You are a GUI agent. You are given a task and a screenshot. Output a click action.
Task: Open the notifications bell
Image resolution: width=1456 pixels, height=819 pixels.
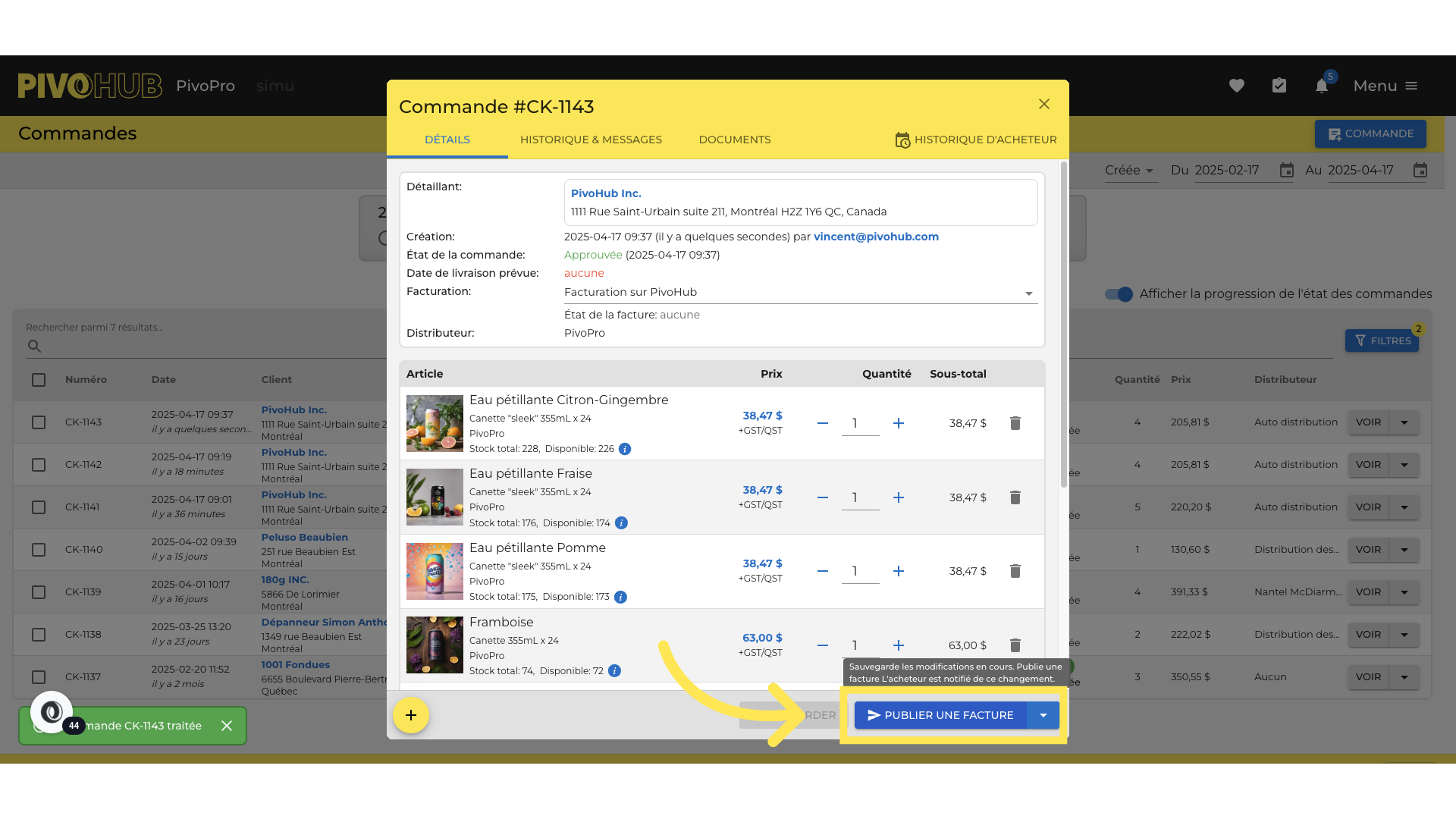[1322, 86]
